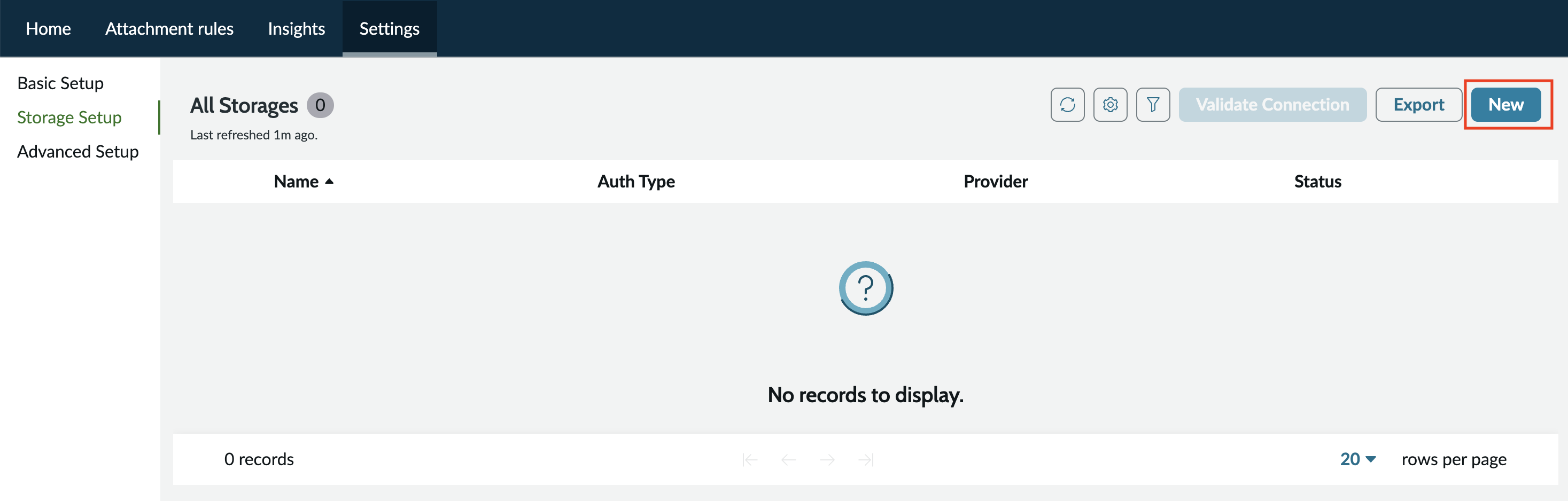
Task: Click the New storage button
Action: tap(1505, 105)
